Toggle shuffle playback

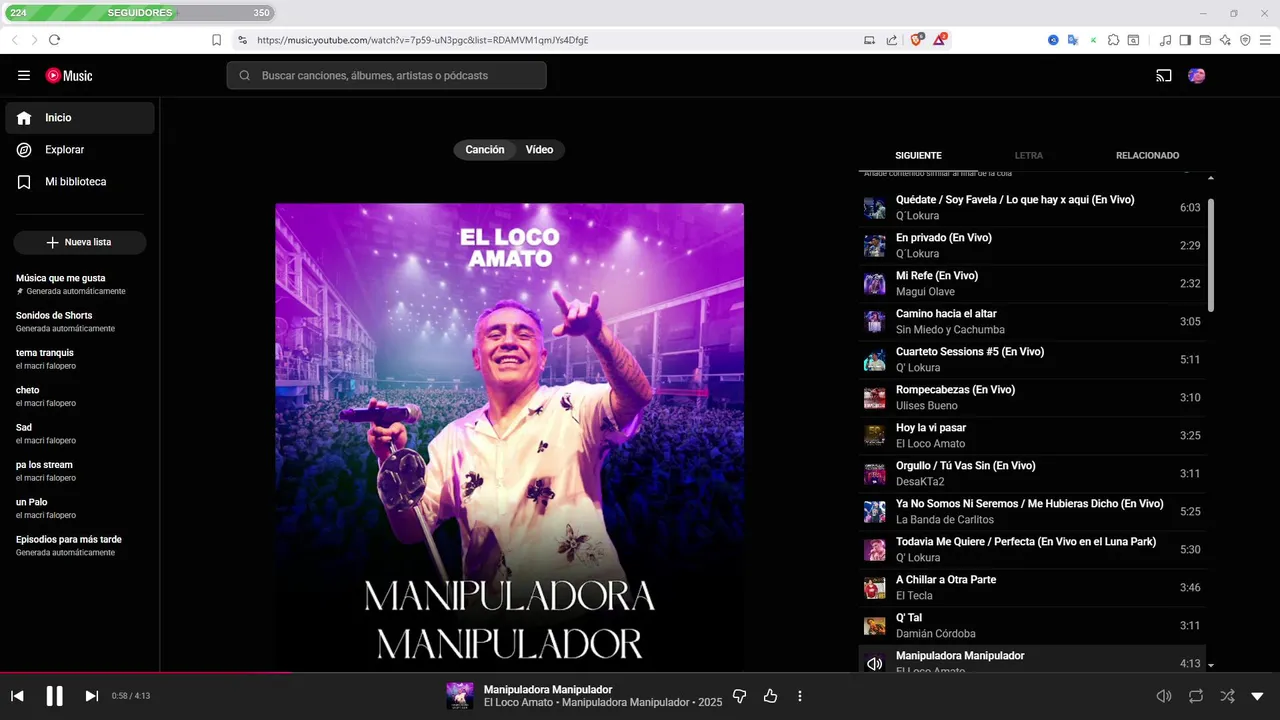coord(1227,696)
